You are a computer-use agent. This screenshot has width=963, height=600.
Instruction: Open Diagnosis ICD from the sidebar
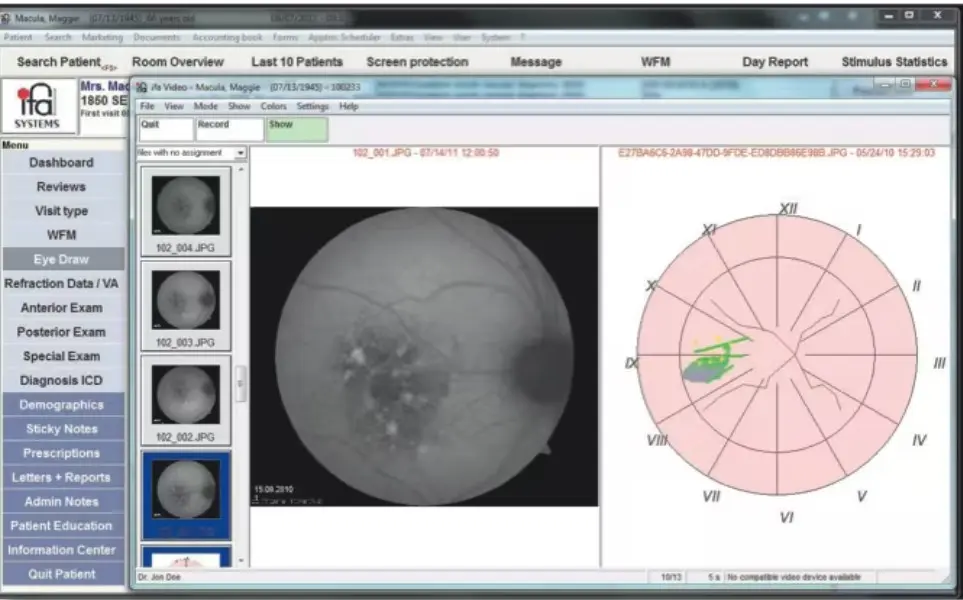[x=63, y=380]
